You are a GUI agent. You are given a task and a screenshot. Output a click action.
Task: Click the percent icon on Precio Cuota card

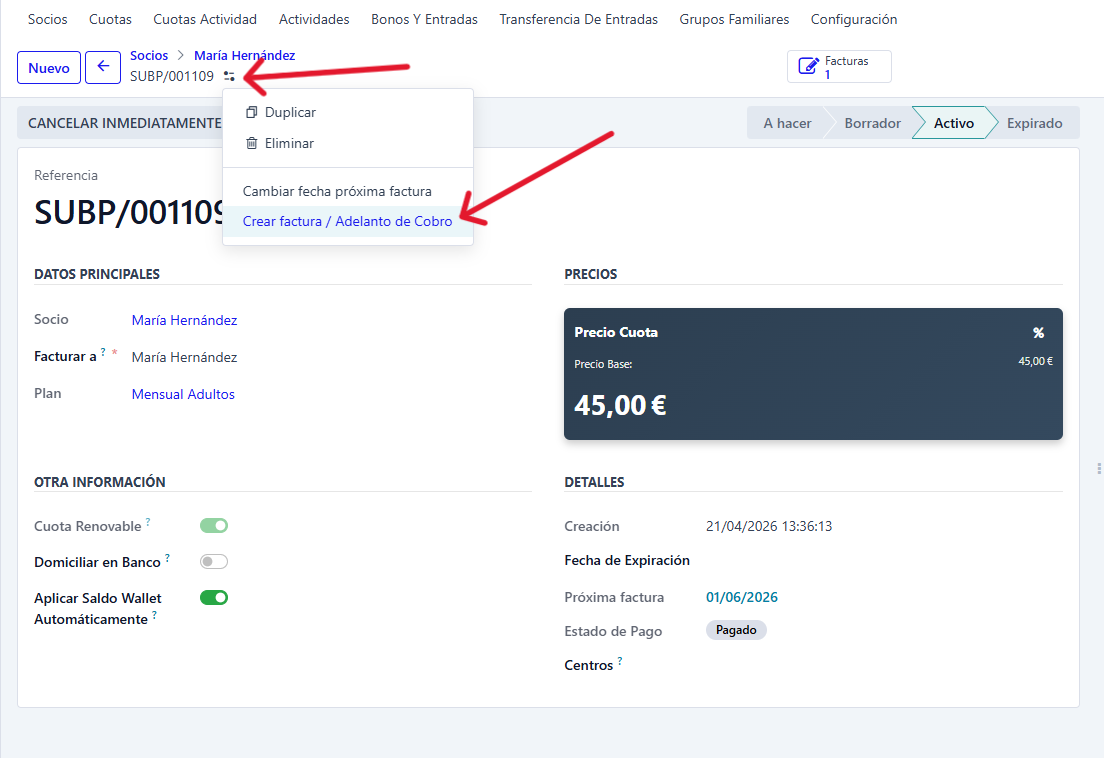(1038, 333)
